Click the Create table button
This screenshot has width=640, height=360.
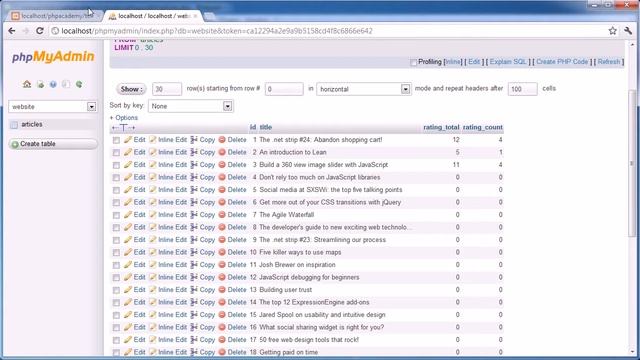click(x=53, y=144)
